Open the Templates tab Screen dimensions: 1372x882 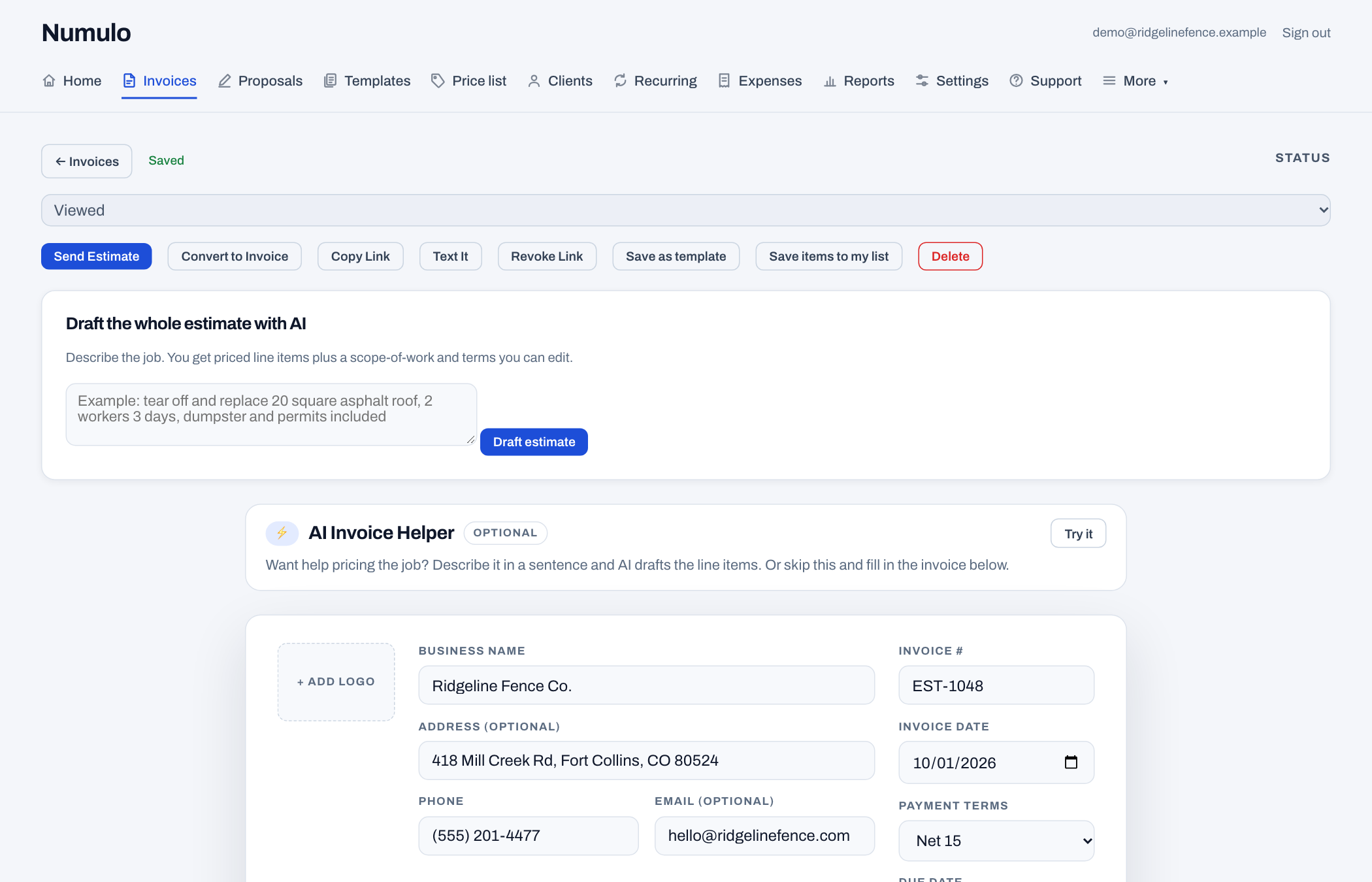[x=367, y=81]
